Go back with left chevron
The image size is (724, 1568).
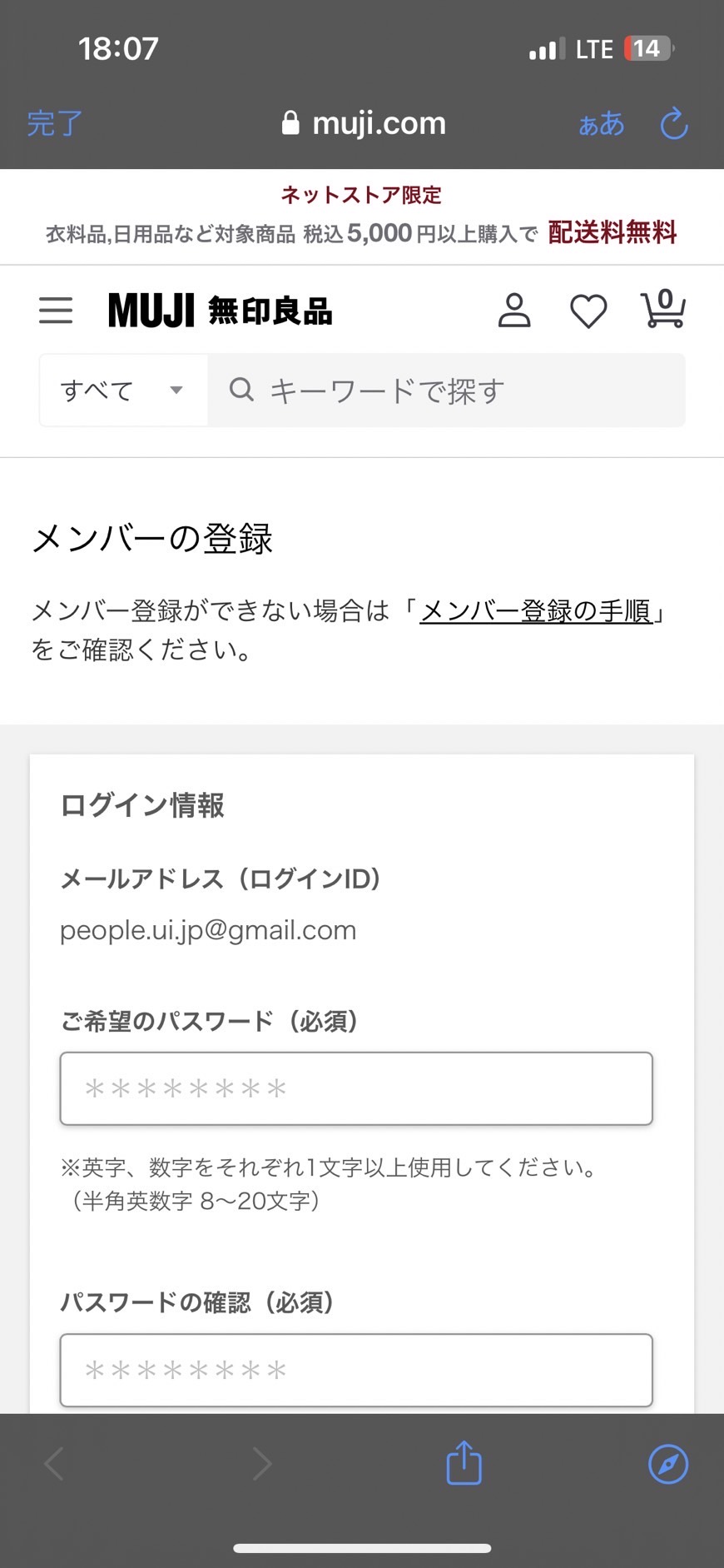tap(55, 1464)
